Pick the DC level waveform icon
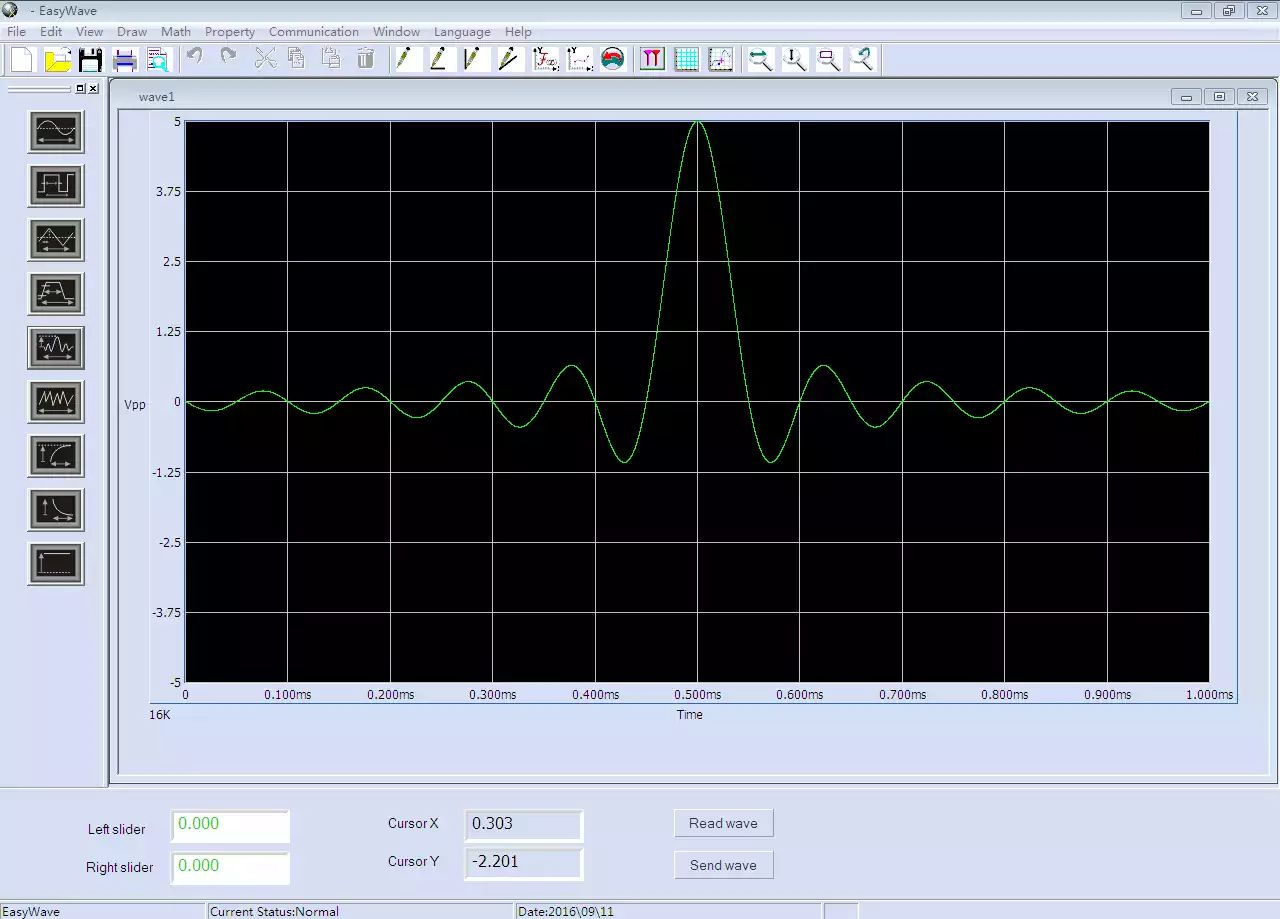This screenshot has width=1280, height=919. click(56, 564)
